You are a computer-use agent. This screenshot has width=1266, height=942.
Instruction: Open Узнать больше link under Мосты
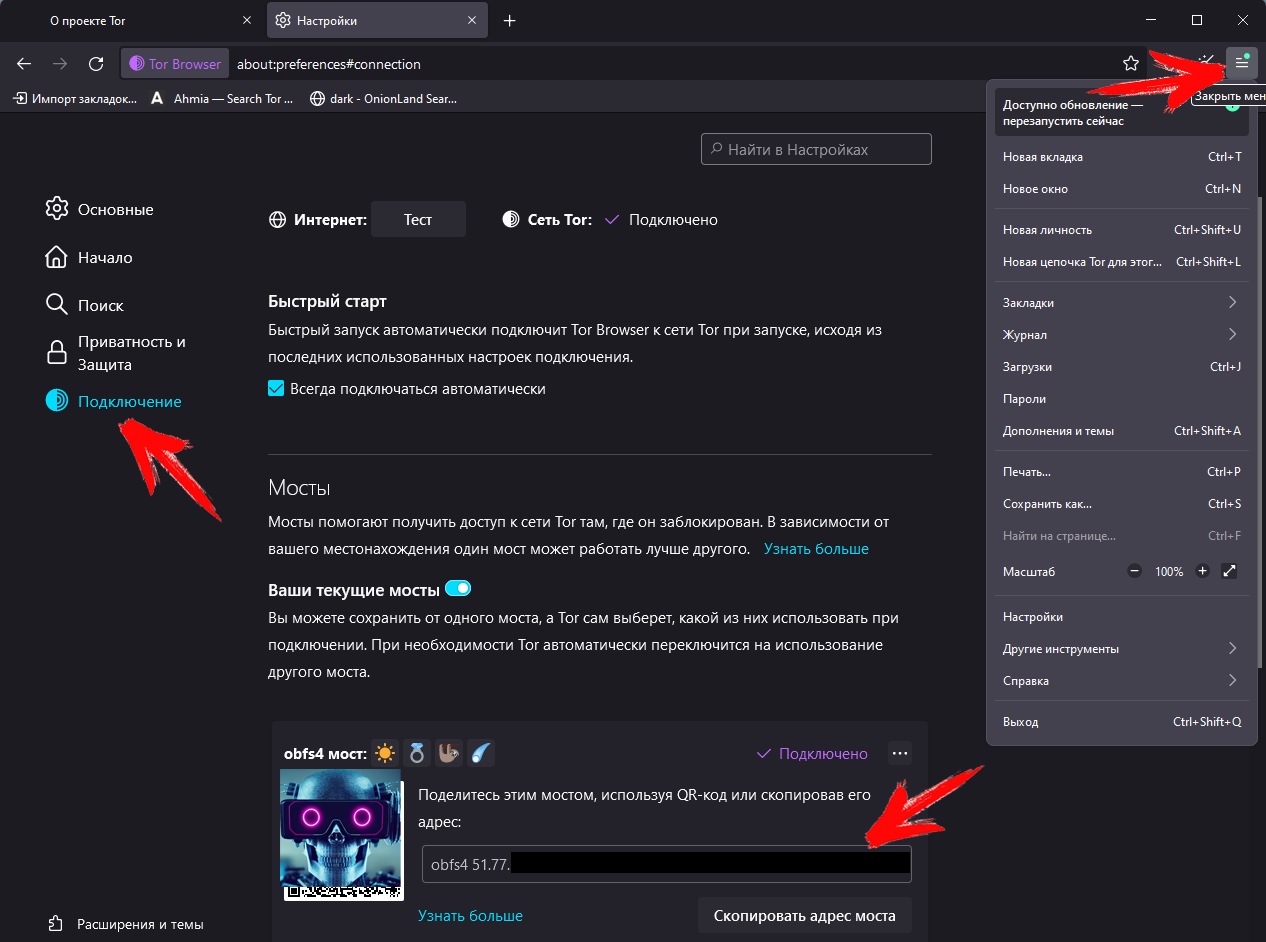[816, 548]
